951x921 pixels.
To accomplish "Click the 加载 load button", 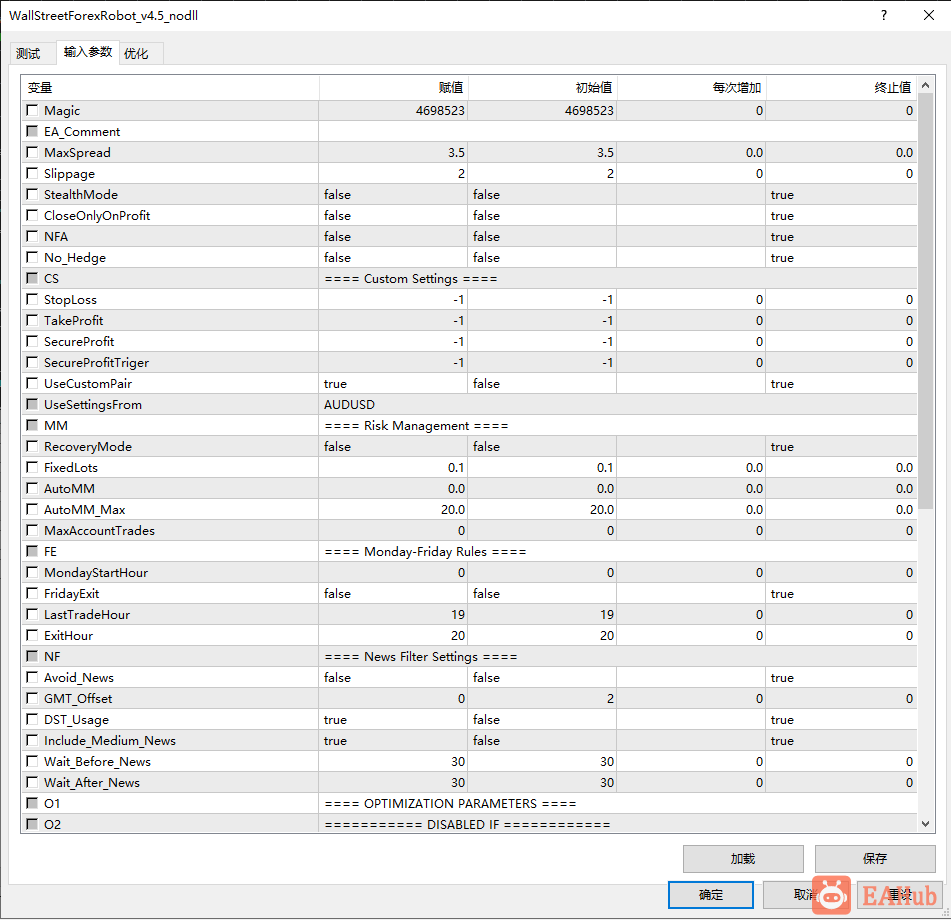I will [743, 859].
